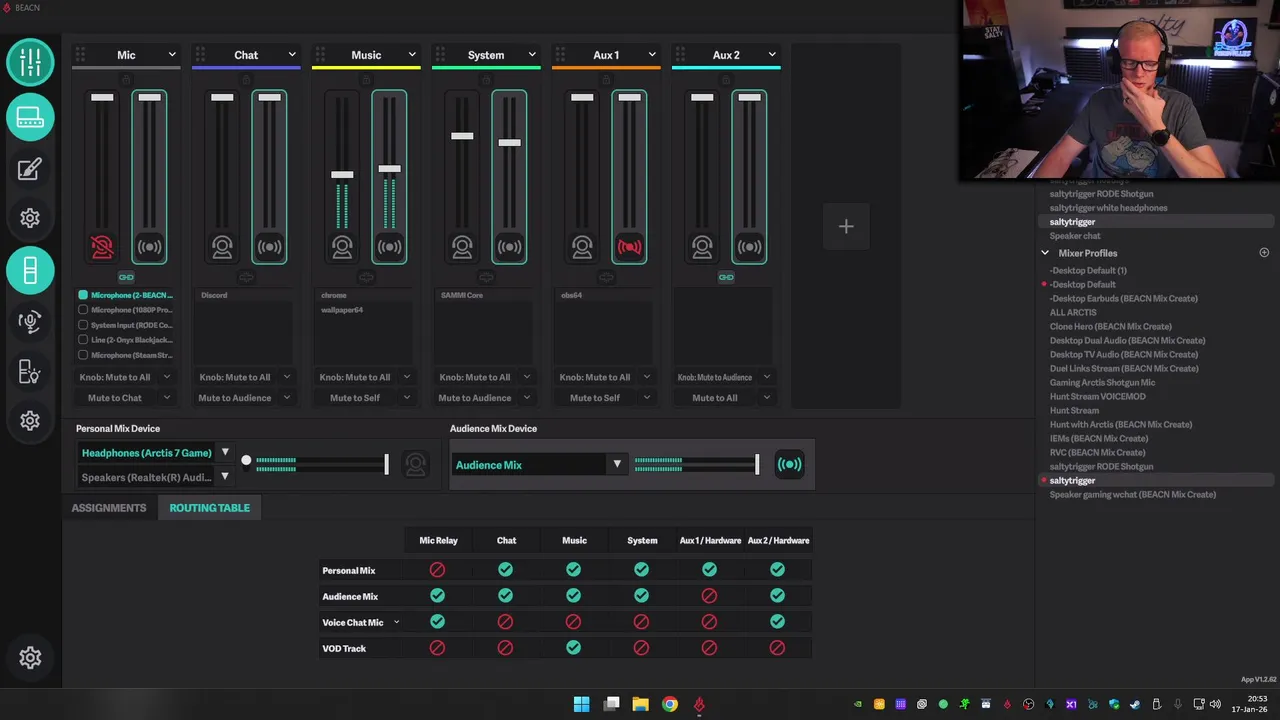Click System channel personal fader handle
1280x720 pixels.
(462, 136)
